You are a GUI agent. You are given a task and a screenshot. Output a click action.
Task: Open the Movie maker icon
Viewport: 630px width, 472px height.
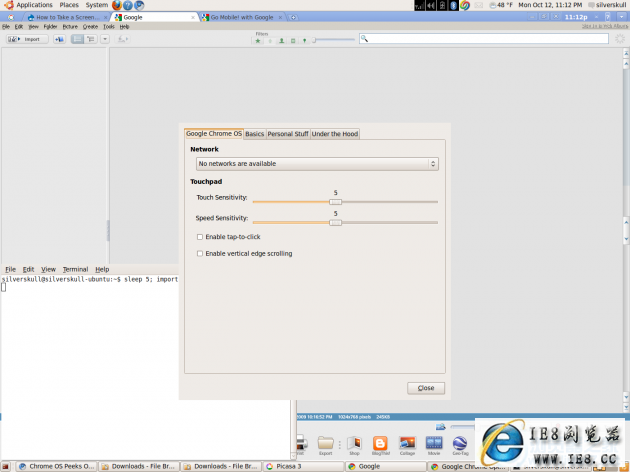pyautogui.click(x=434, y=443)
